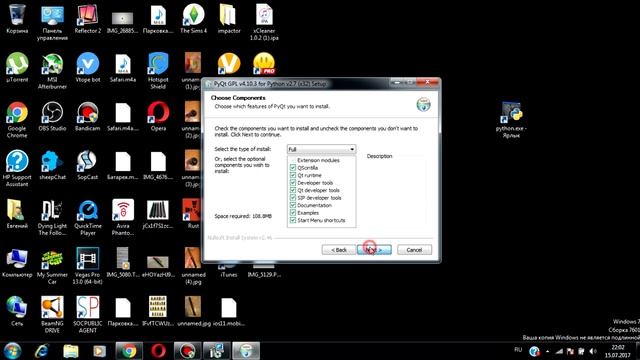
Task: Launch Avira Phantom shortcut
Action: click(123, 218)
